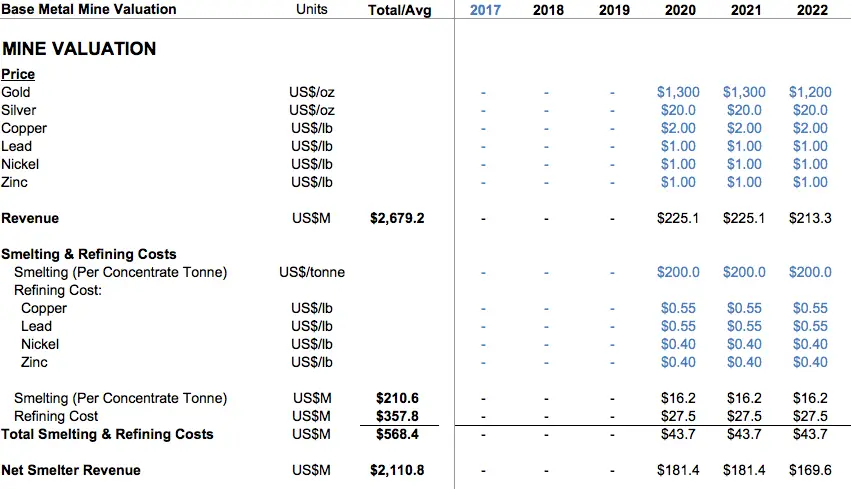Click the 2020 Zinc refining $0.40 cell
The width and height of the screenshot is (851, 489).
[678, 362]
